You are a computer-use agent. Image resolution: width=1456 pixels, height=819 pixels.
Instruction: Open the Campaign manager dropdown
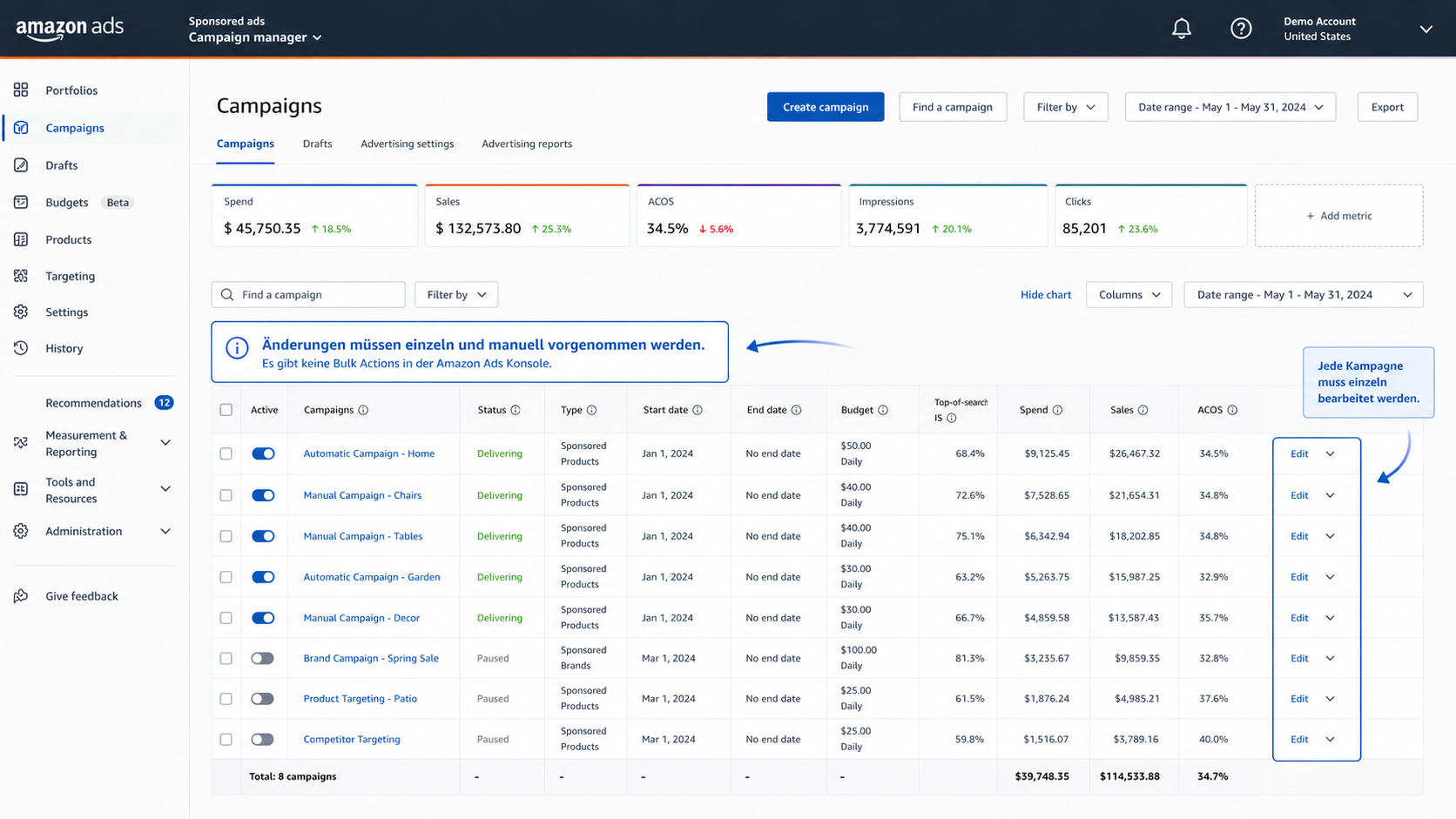255,37
